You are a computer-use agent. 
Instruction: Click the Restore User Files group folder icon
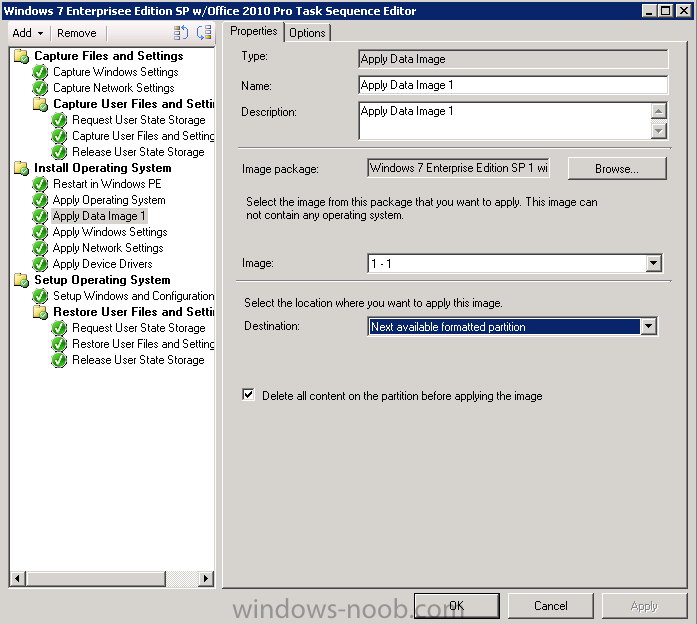(40, 312)
